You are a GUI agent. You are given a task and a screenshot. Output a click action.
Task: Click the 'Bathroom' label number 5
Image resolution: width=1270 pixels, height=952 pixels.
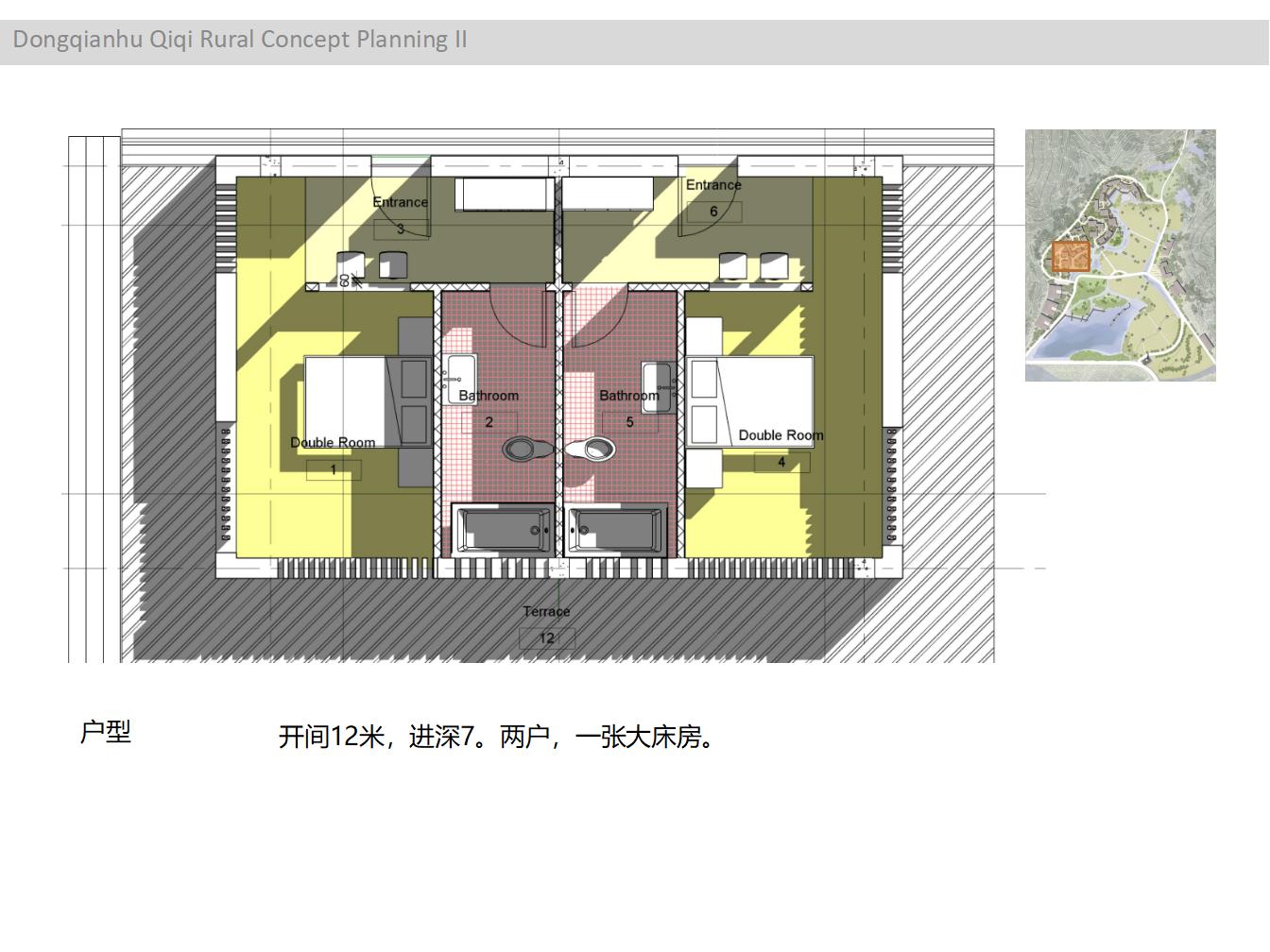pyautogui.click(x=628, y=396)
